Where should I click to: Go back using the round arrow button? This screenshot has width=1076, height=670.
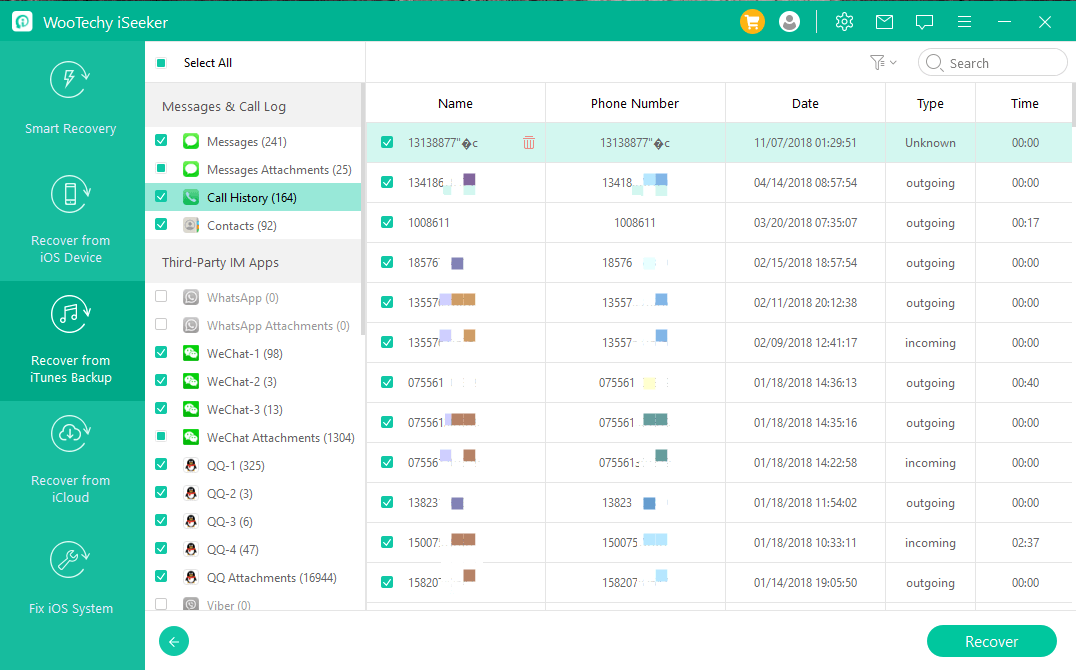tap(174, 642)
